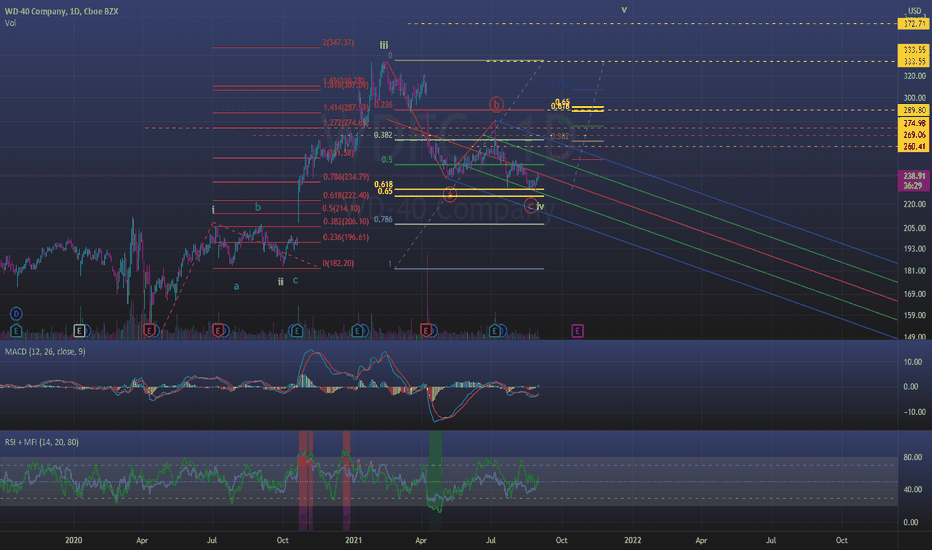Image resolution: width=932 pixels, height=550 pixels.
Task: Click the MACD (12, 26, close, 9) legend
Action: click(45, 351)
